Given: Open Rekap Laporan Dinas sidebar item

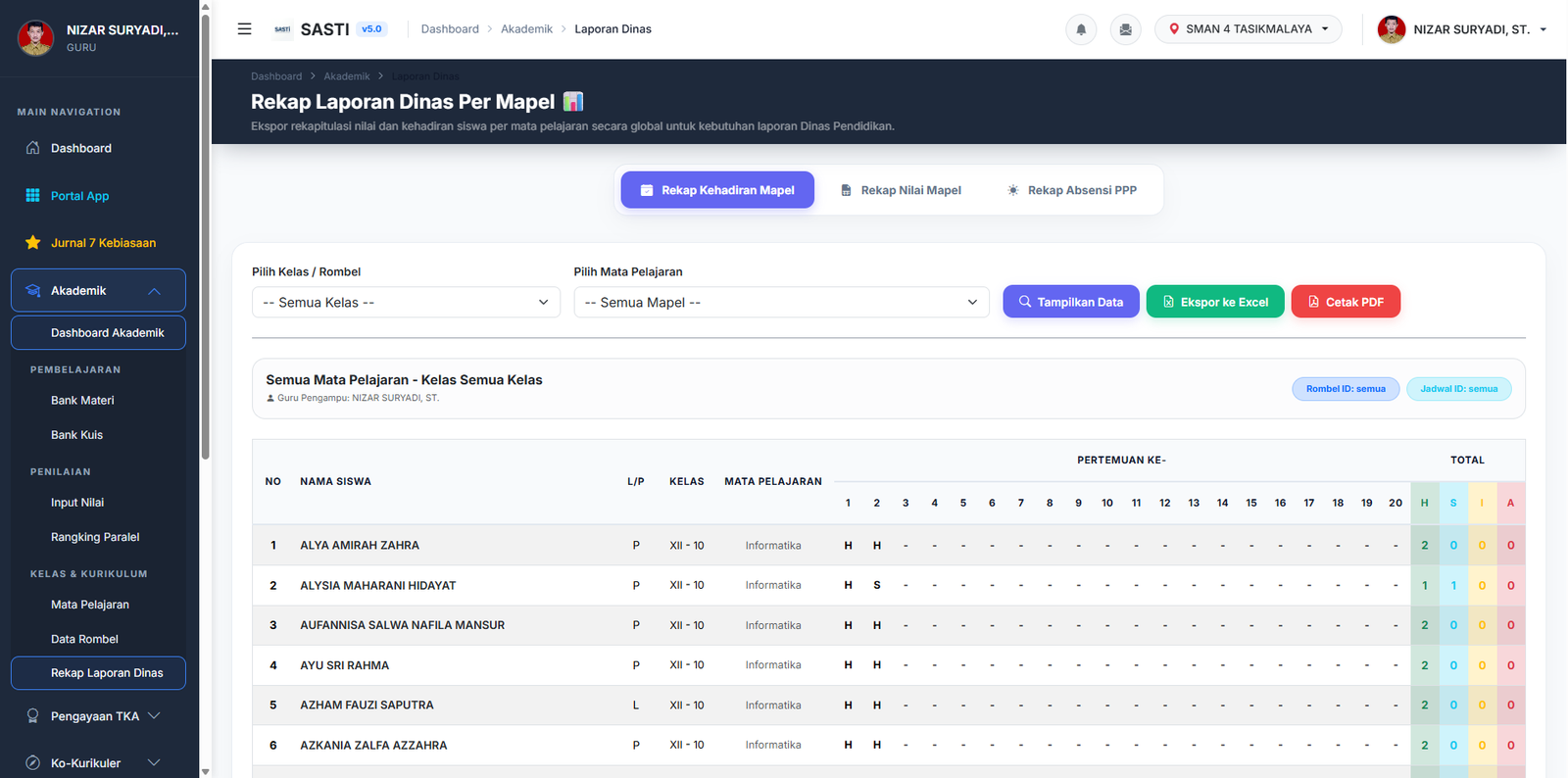Looking at the screenshot, I should (x=98, y=673).
